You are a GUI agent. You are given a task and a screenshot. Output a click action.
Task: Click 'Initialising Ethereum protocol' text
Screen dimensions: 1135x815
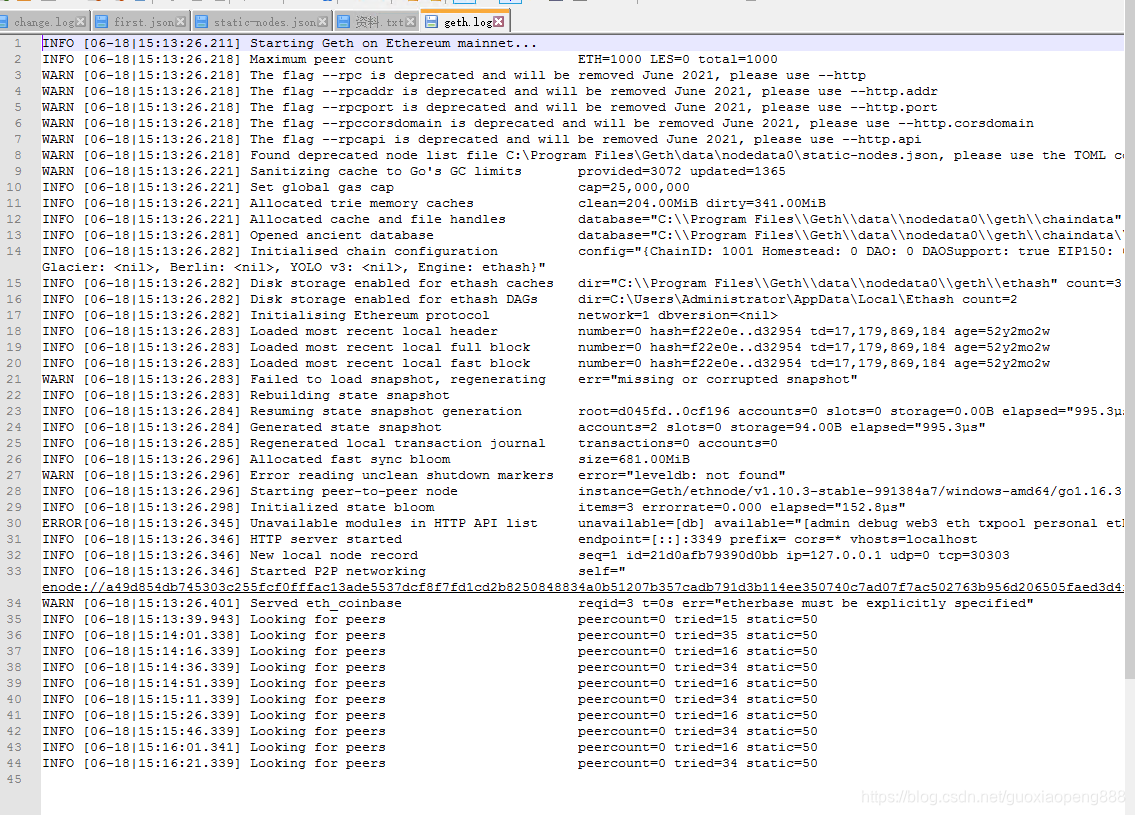coord(369,316)
